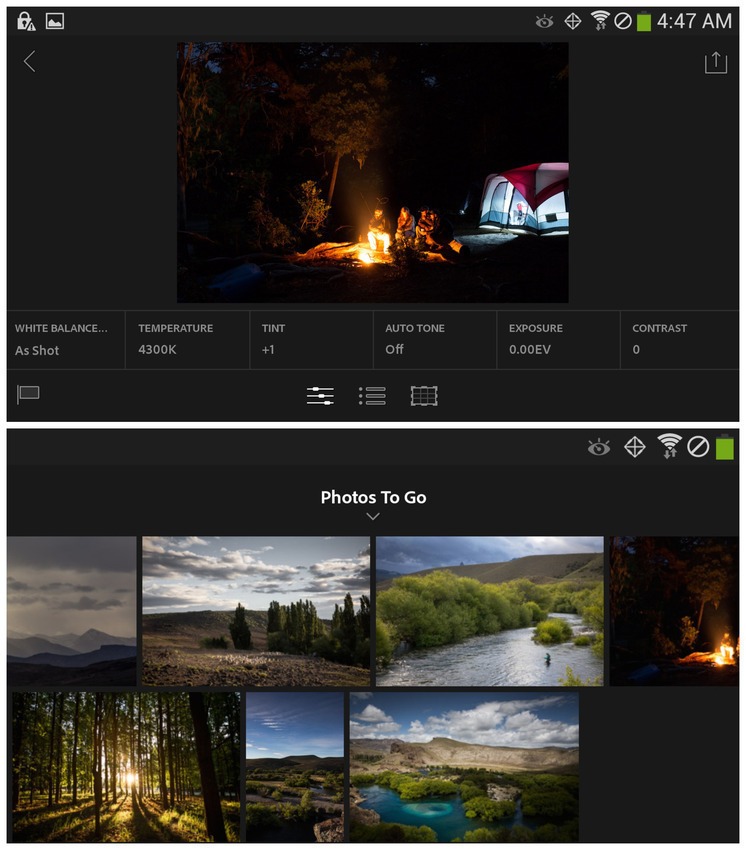Tap the battery icon in top status bar

[x=644, y=22]
